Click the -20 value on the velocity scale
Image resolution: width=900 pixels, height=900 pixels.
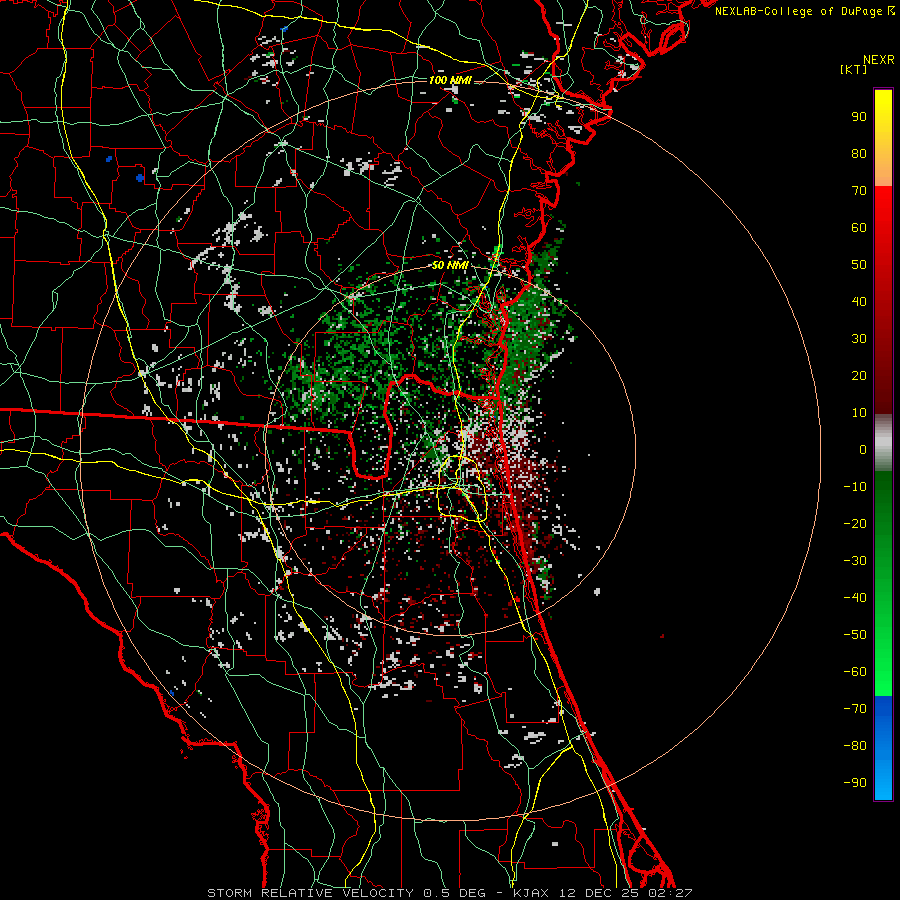[x=855, y=523]
